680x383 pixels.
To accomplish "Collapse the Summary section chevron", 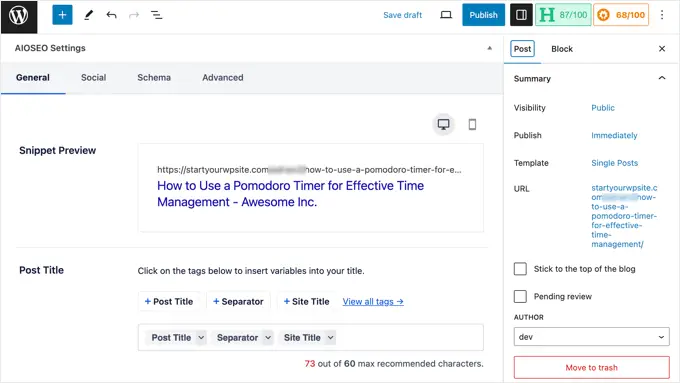I will [662, 78].
